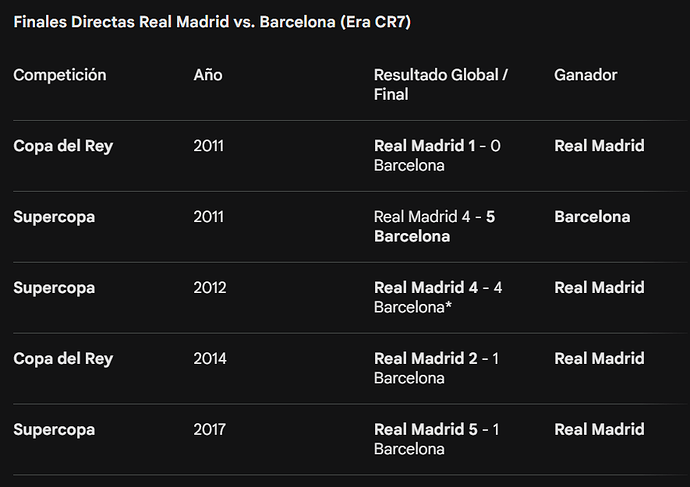690x487 pixels.
Task: Select the 2014 year cell
Action: pyautogui.click(x=210, y=359)
